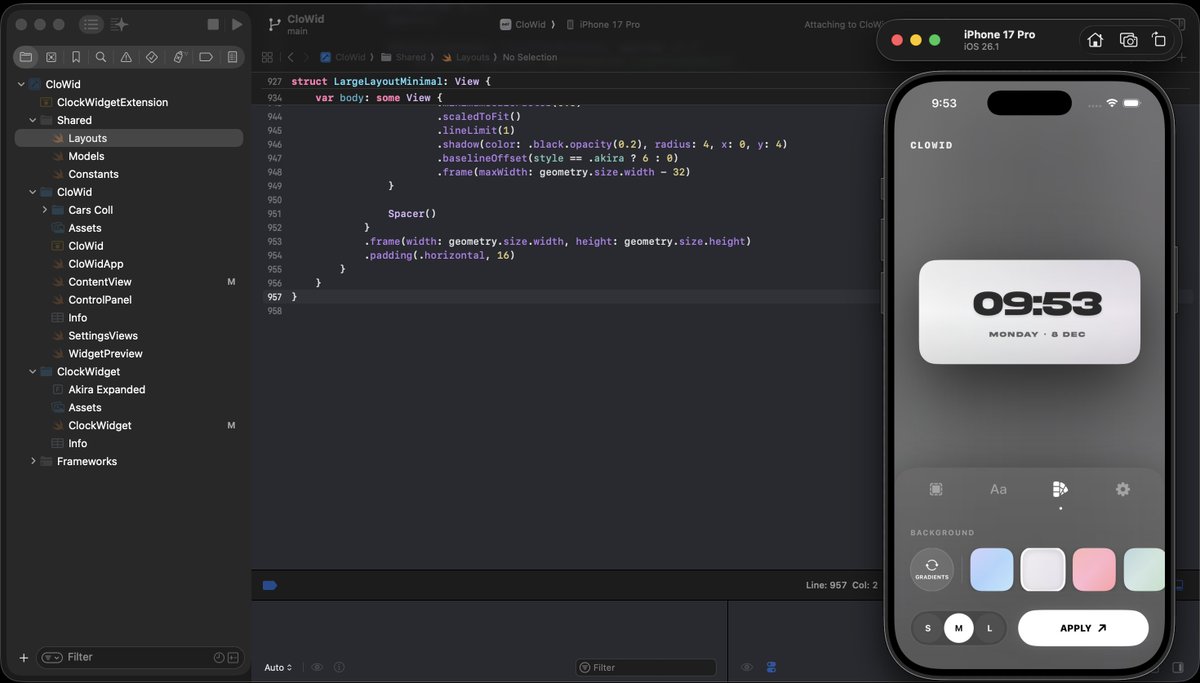Image resolution: width=1200 pixels, height=683 pixels.
Task: Select the green gradient swatch at row end
Action: [1144, 569]
